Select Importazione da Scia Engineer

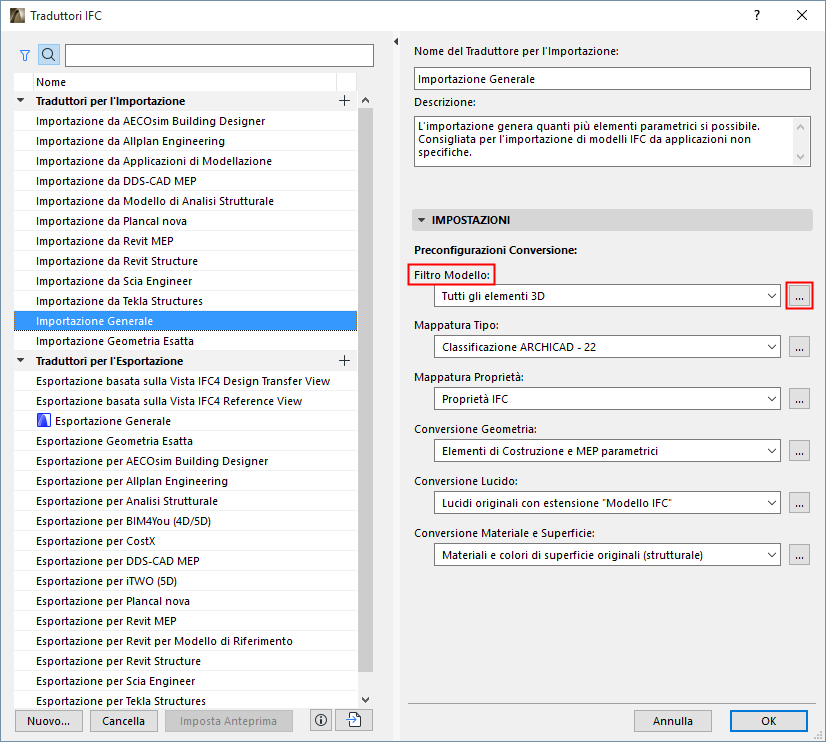click(185, 281)
